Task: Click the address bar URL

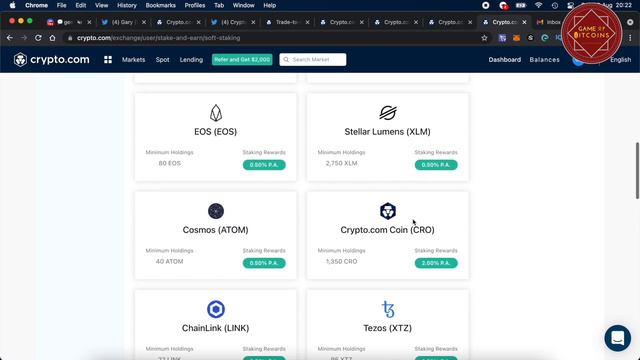Action: (x=158, y=38)
